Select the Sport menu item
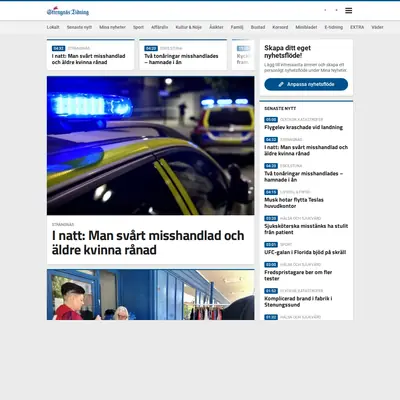This screenshot has width=400, height=400. [138, 27]
